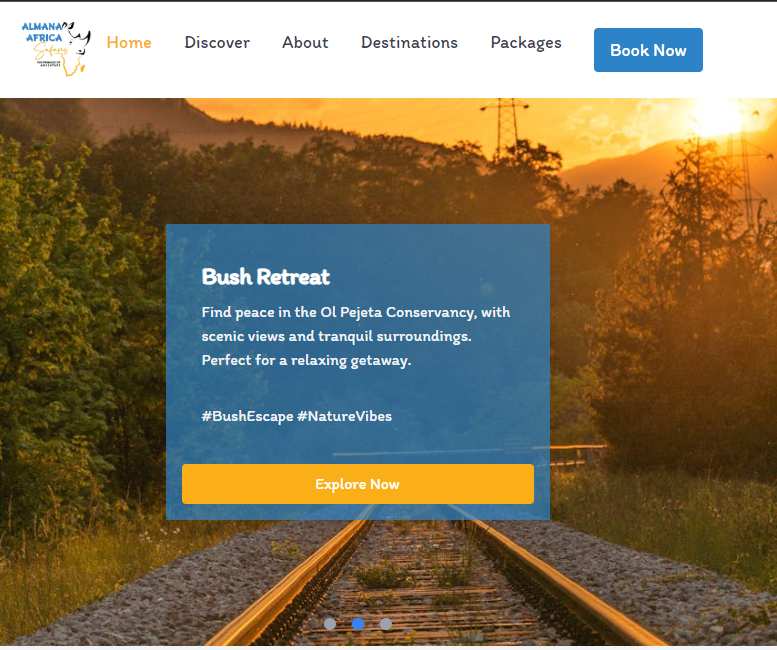Click the #NatureVibes hashtag
This screenshot has width=777, height=650.
(344, 416)
